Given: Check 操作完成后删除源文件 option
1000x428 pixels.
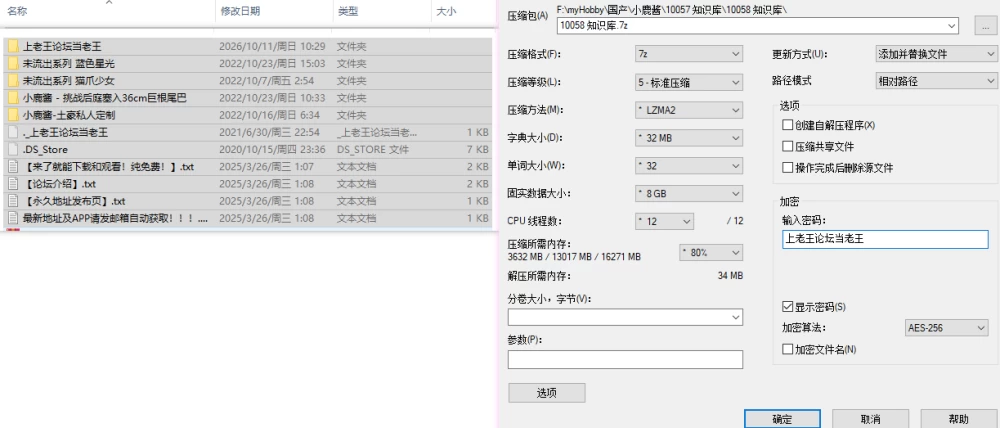Looking at the screenshot, I should coord(788,168).
